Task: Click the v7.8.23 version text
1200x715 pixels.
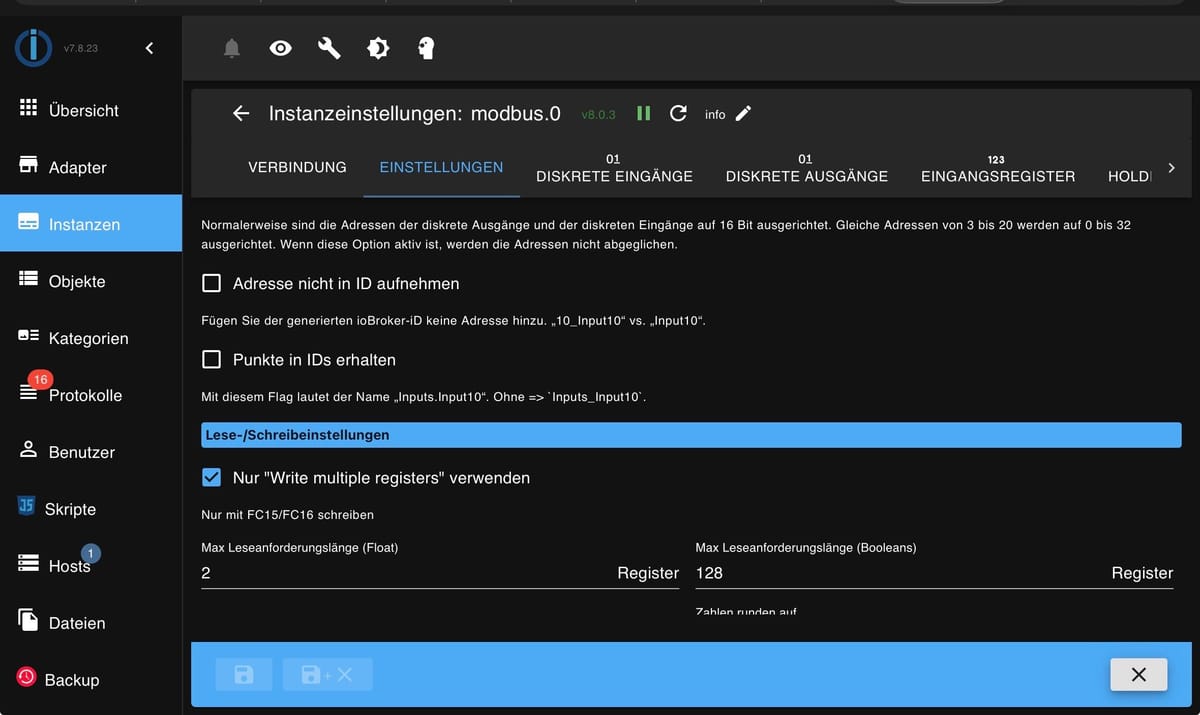Action: pyautogui.click(x=81, y=48)
